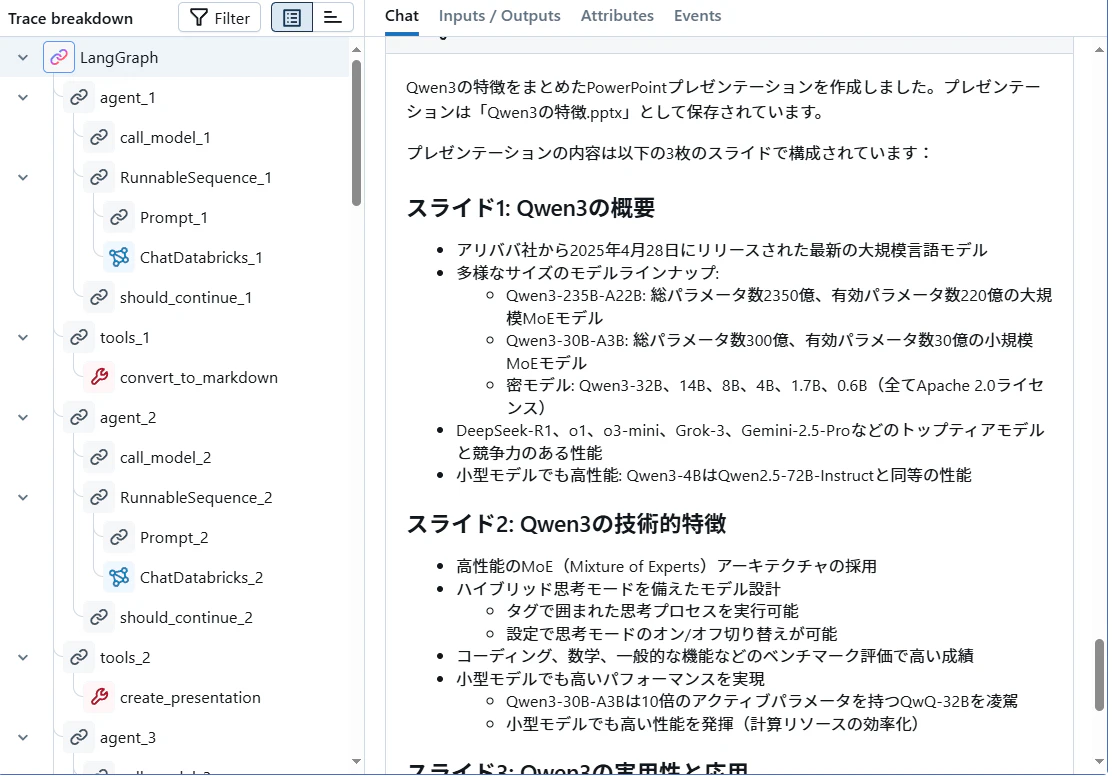This screenshot has width=1112, height=777.
Task: Collapse the RunnableSequence_1 node
Action: pos(23,177)
